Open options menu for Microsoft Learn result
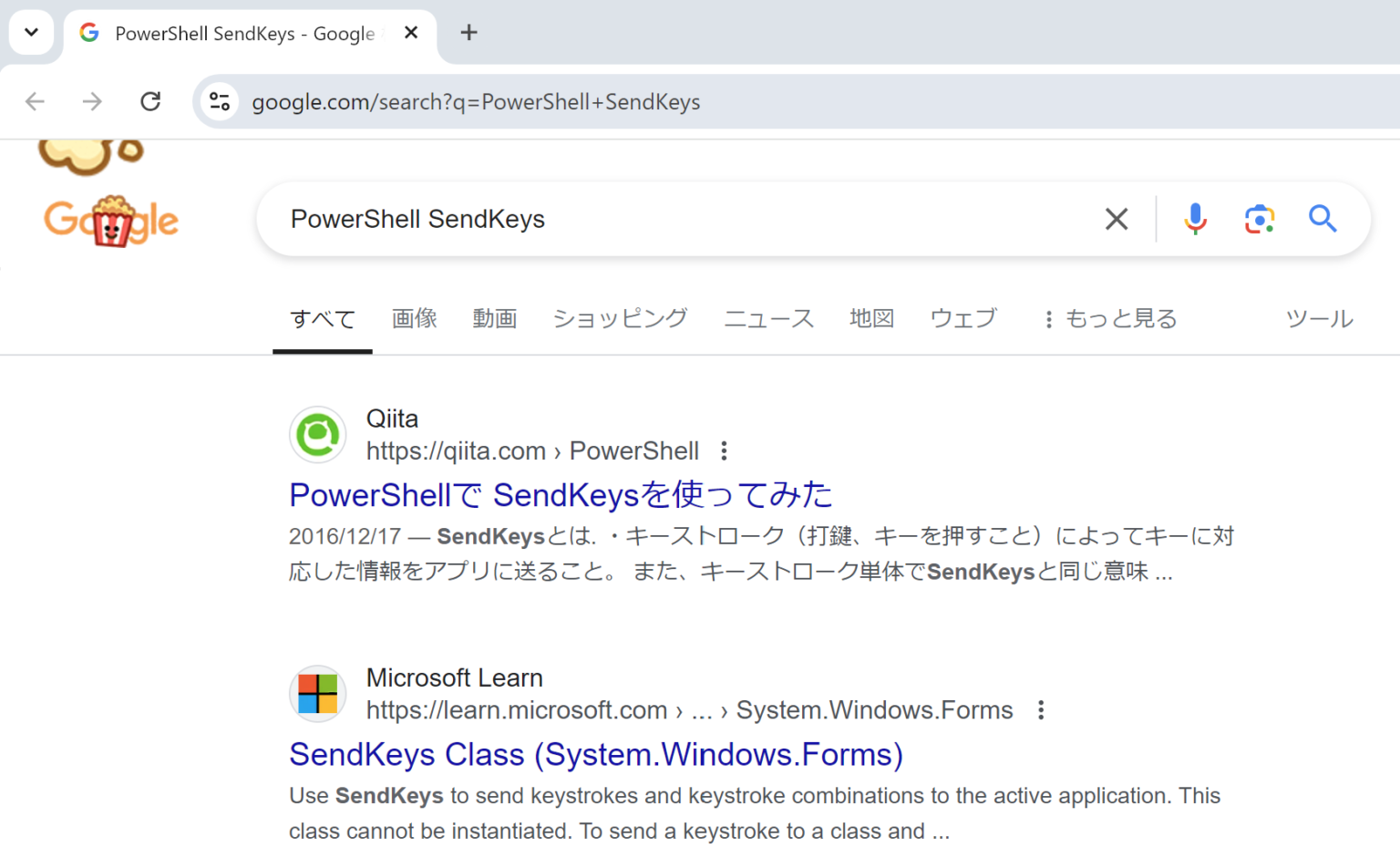Viewport: 1400px width, 858px height. (x=1041, y=710)
